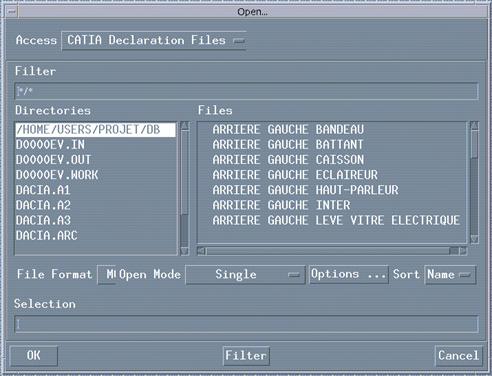The height and width of the screenshot is (376, 492).
Task: Select directory D0000EV.WORK
Action: (95, 175)
